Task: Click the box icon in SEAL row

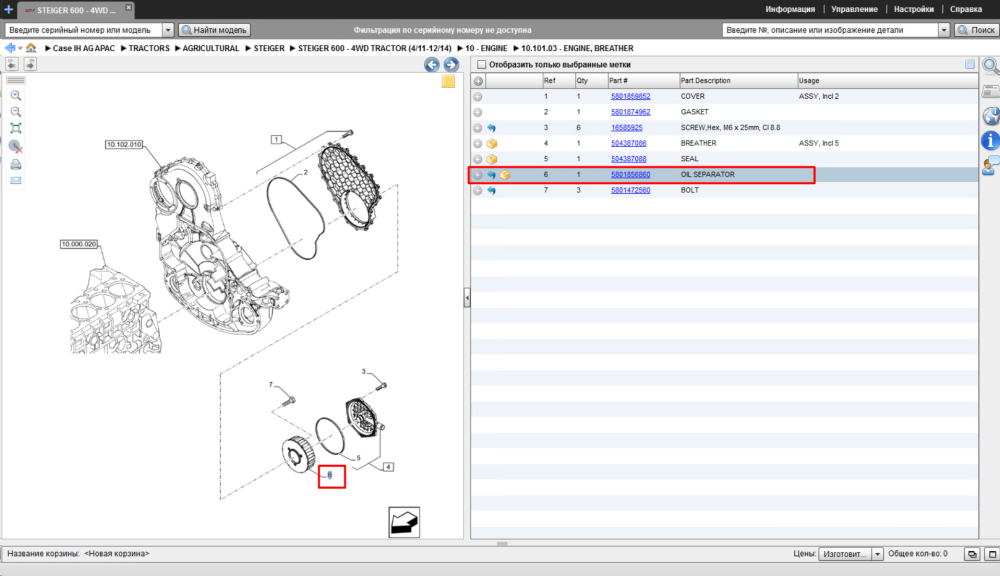Action: pos(492,159)
